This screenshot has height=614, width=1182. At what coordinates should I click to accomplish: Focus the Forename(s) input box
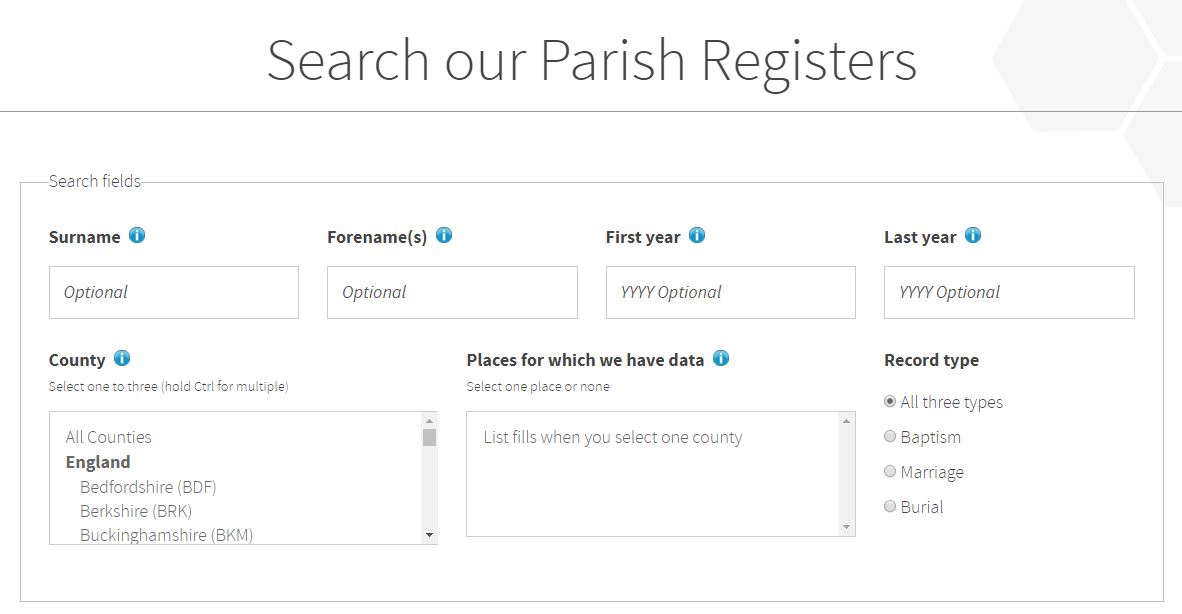click(x=452, y=292)
